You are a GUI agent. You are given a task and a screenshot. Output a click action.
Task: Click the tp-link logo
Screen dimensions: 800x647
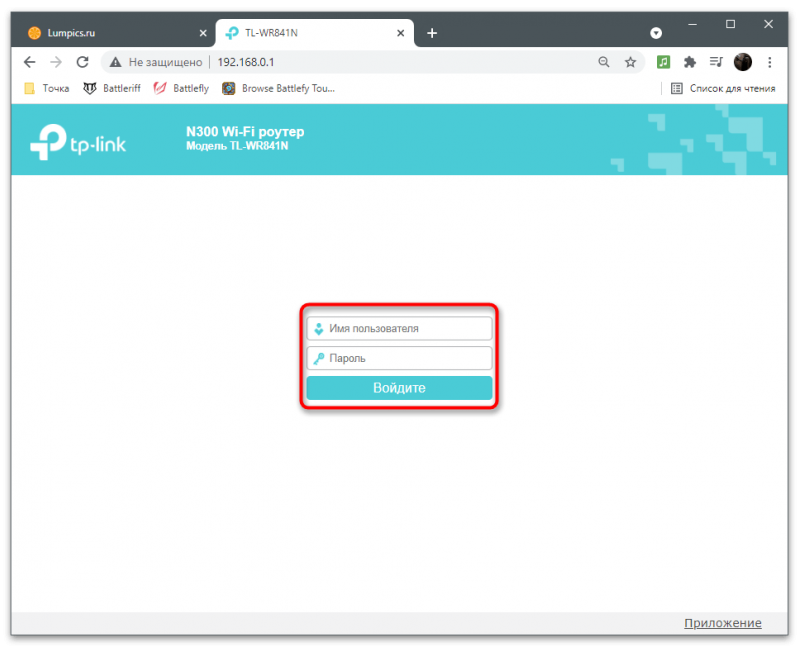coord(78,142)
